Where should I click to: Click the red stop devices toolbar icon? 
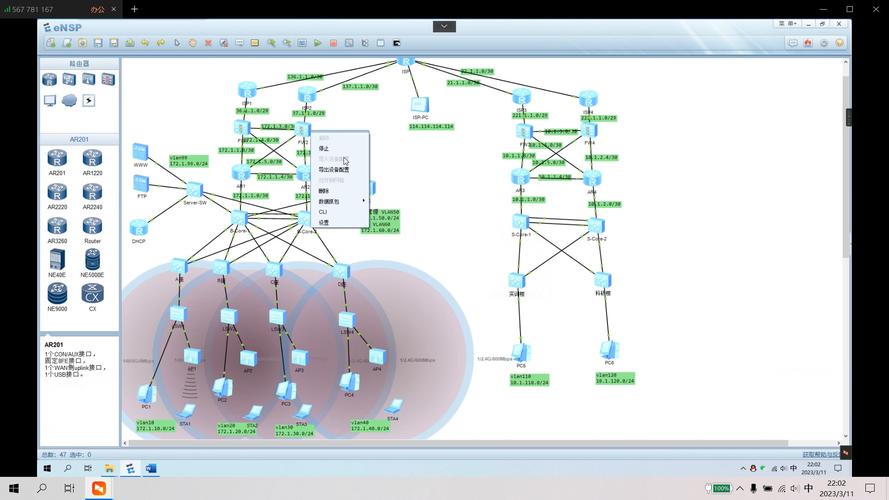(x=333, y=43)
